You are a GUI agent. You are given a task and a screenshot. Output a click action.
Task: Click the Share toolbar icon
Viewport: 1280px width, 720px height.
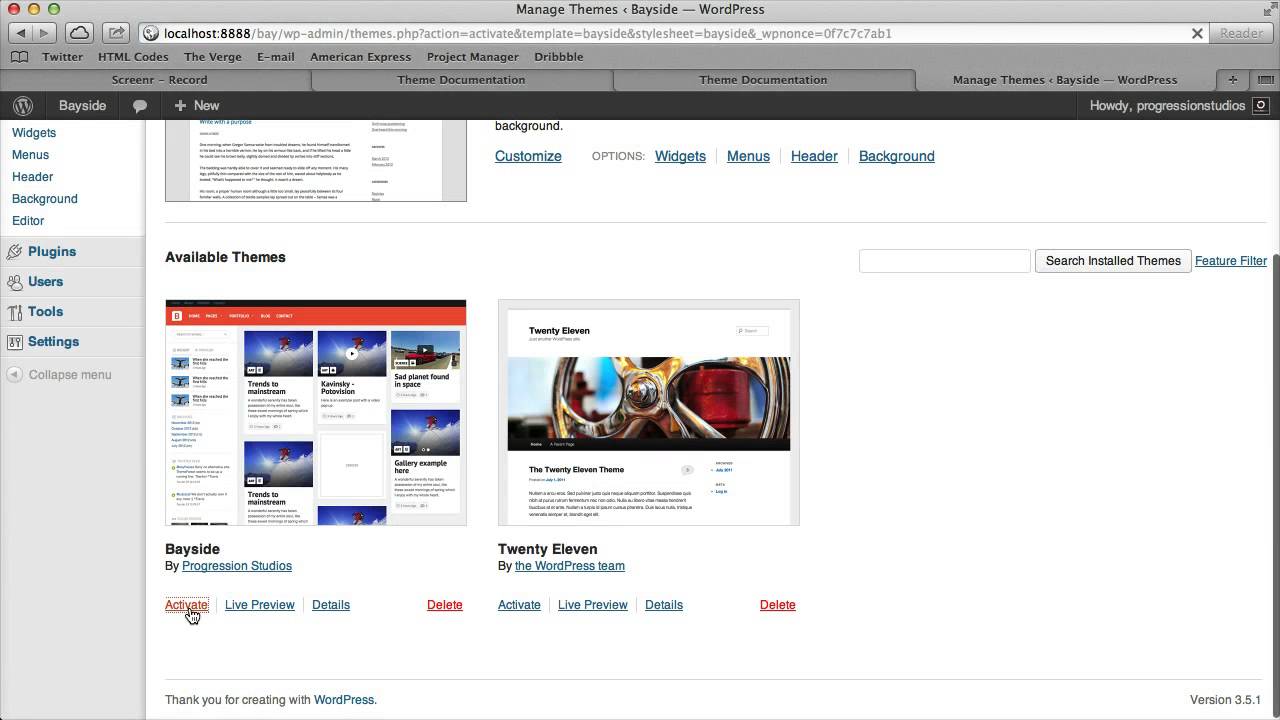click(x=116, y=33)
